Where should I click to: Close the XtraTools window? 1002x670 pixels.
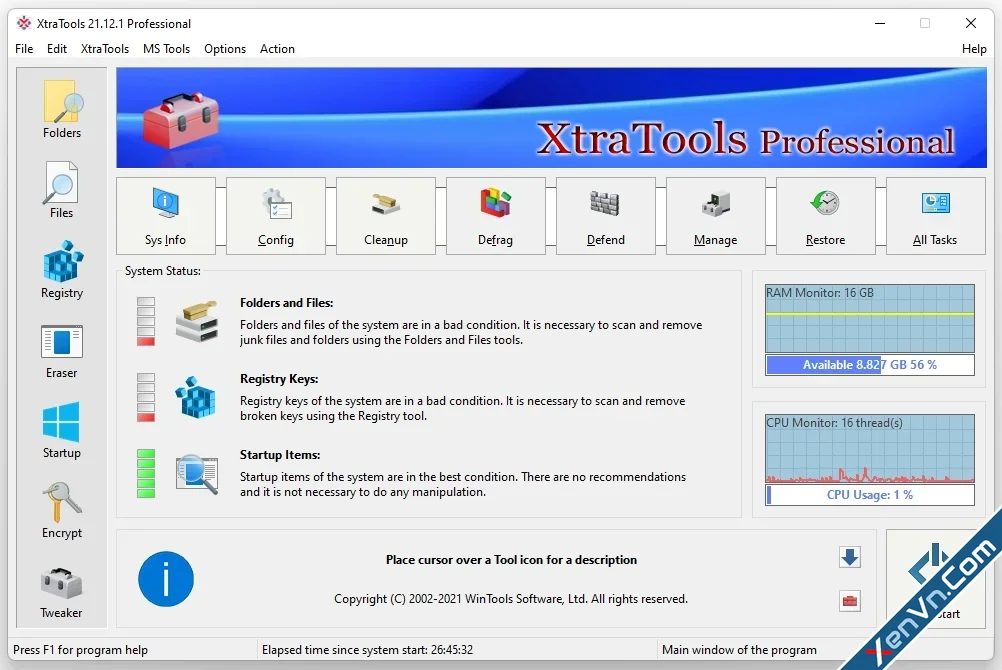tap(971, 24)
